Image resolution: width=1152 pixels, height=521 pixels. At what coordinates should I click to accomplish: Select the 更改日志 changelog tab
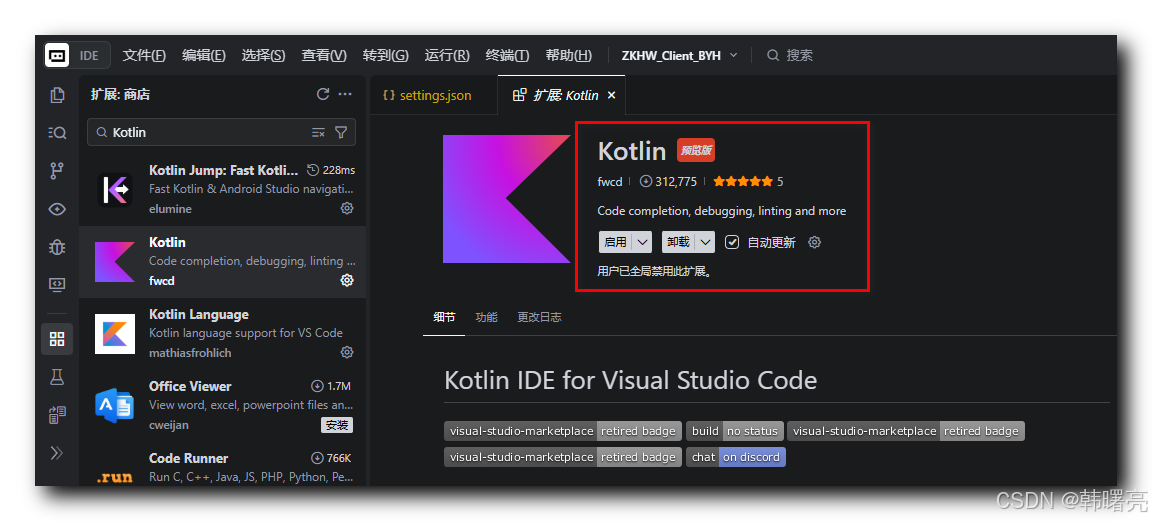[x=539, y=317]
